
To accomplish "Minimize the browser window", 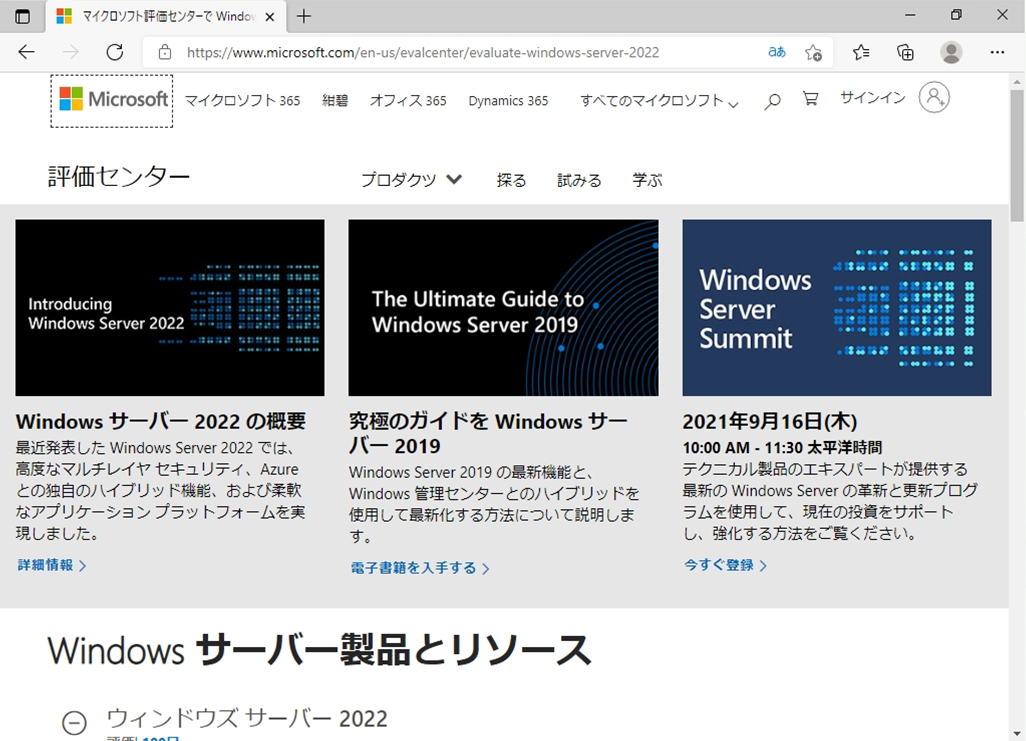I will [x=910, y=15].
